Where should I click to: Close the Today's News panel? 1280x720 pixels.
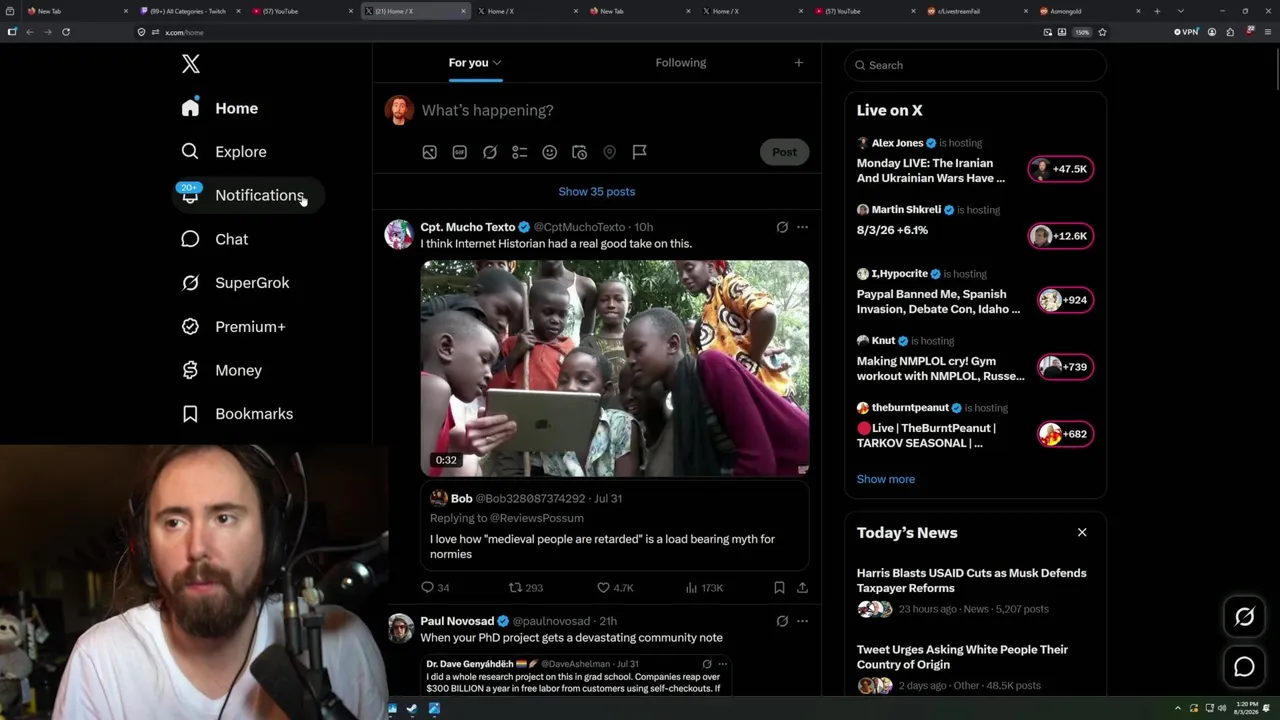1082,533
